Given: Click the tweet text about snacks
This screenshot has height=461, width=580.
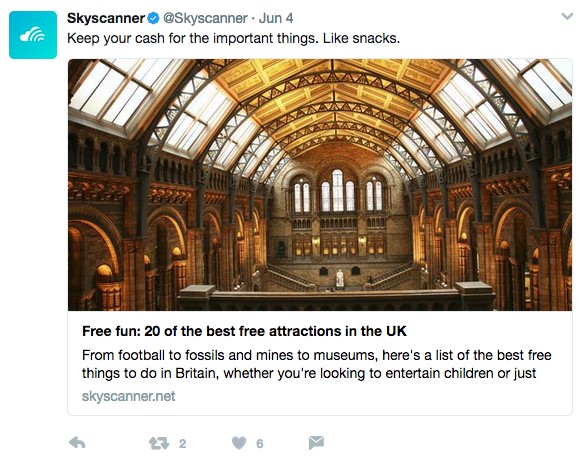Looking at the screenshot, I should coord(233,38).
